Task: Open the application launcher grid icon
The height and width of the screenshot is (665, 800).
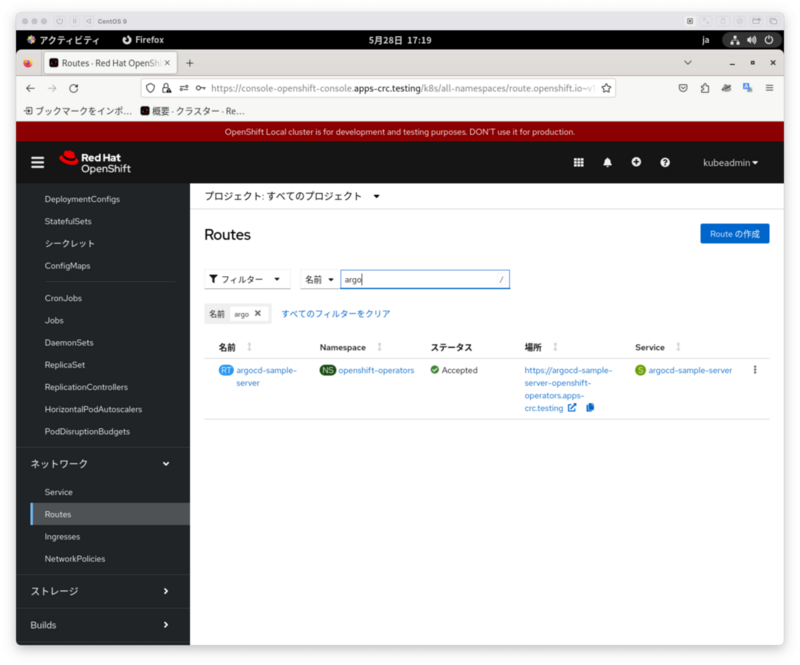Action: pos(578,162)
